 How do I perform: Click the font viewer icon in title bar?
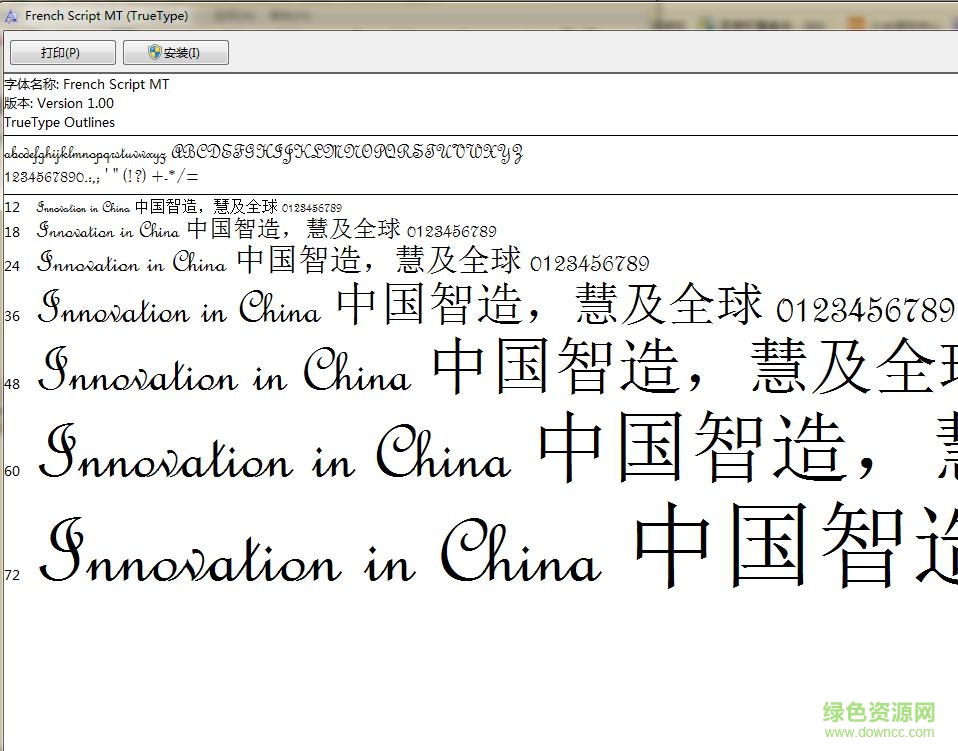[12, 16]
